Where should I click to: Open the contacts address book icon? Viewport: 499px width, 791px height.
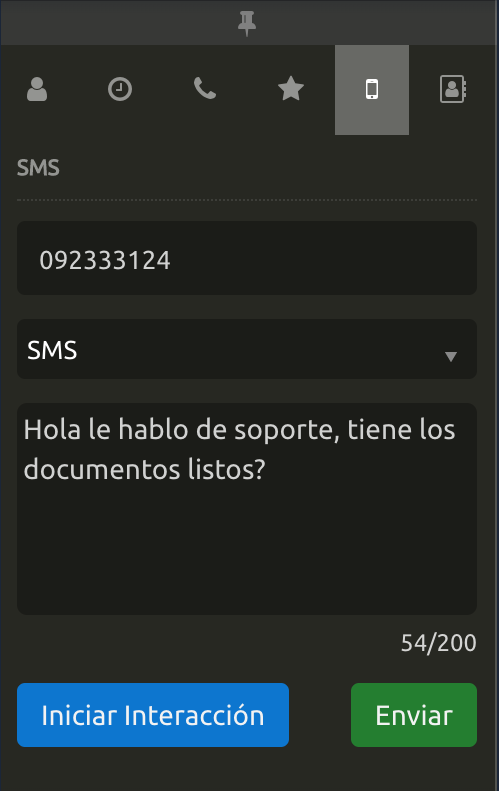pos(453,89)
